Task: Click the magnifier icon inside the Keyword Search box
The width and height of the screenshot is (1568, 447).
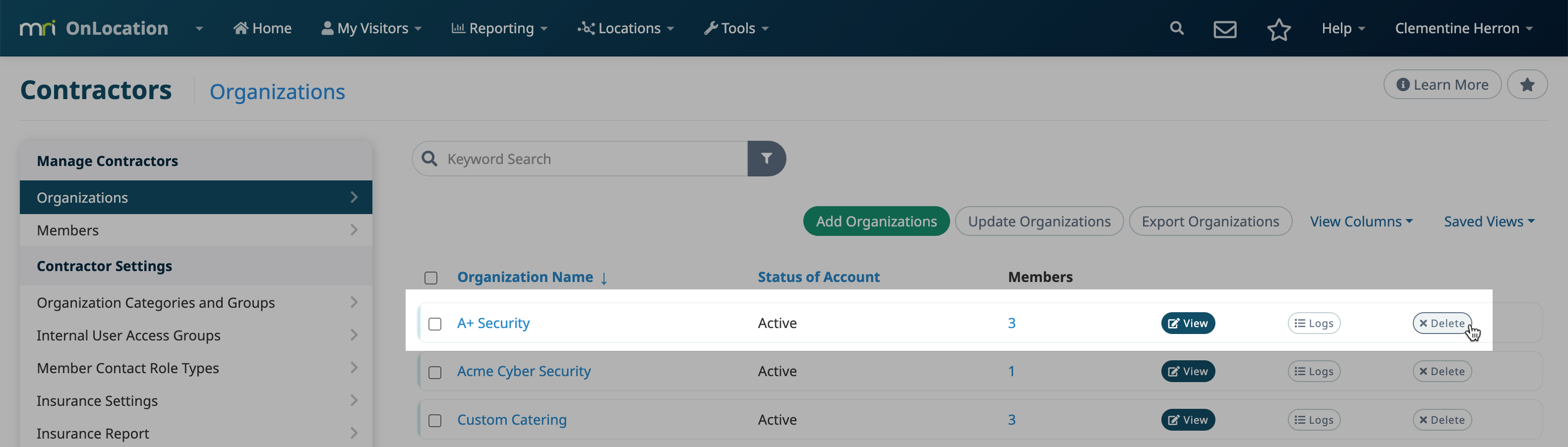Action: (430, 159)
